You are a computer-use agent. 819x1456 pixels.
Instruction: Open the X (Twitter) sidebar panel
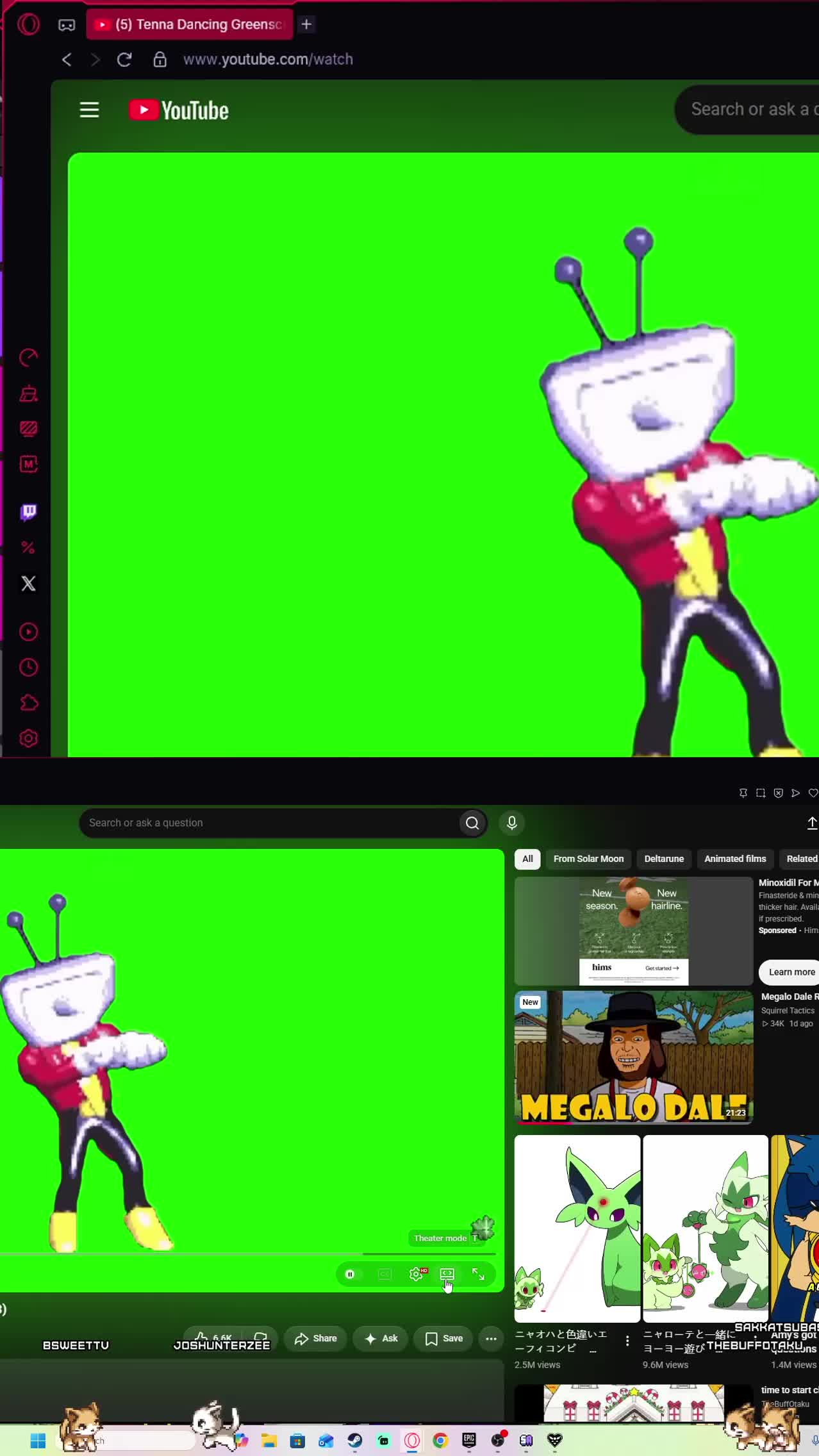click(28, 583)
